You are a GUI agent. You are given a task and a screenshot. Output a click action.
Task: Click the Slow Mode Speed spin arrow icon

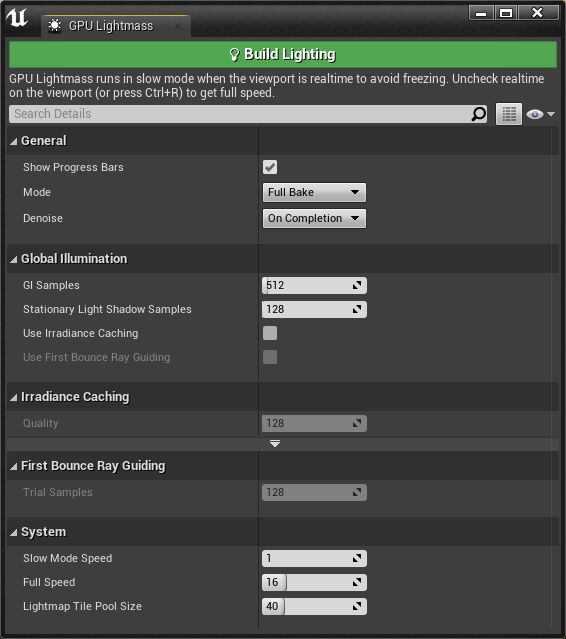pos(357,558)
